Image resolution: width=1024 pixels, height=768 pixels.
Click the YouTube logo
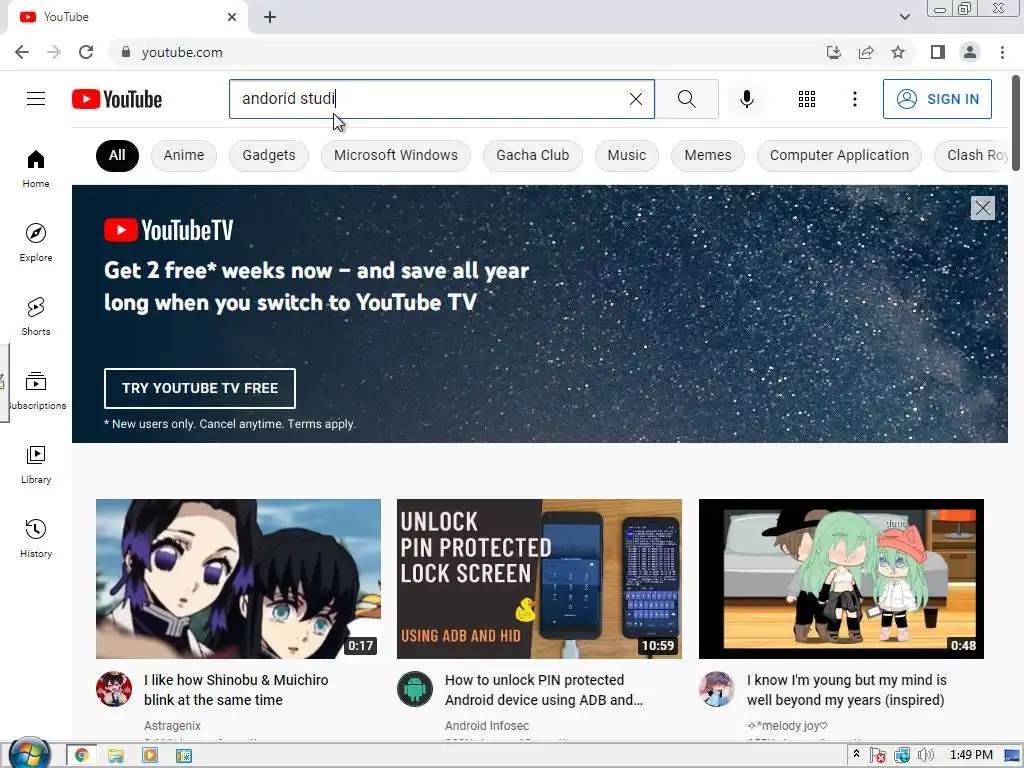coord(117,99)
